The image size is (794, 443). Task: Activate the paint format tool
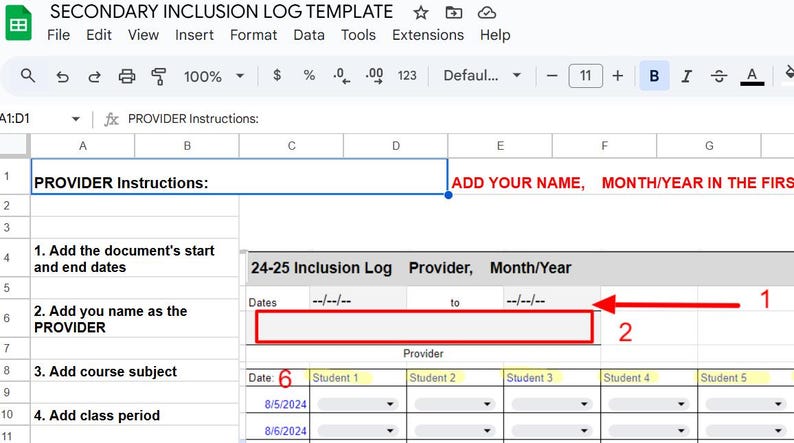tap(159, 76)
